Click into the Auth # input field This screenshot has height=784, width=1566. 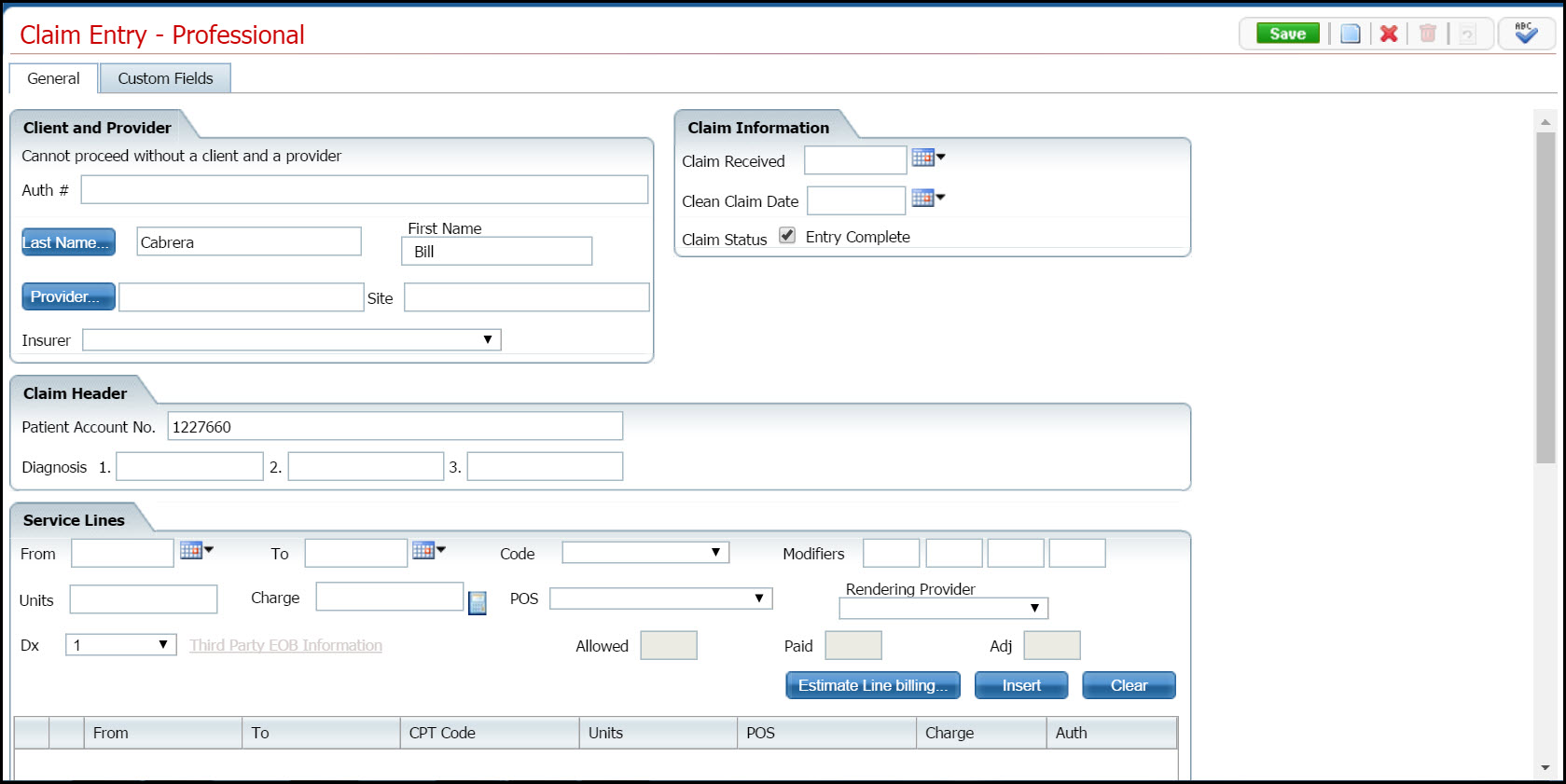[364, 190]
